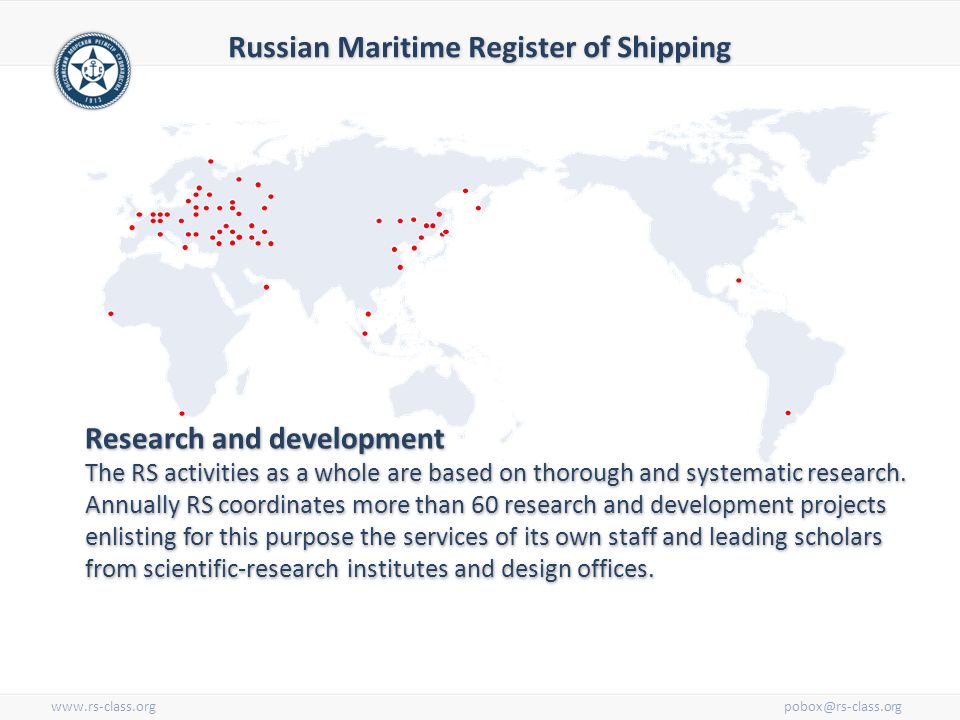
Task: Click the red dot near the Persian Gulf
Action: point(266,287)
